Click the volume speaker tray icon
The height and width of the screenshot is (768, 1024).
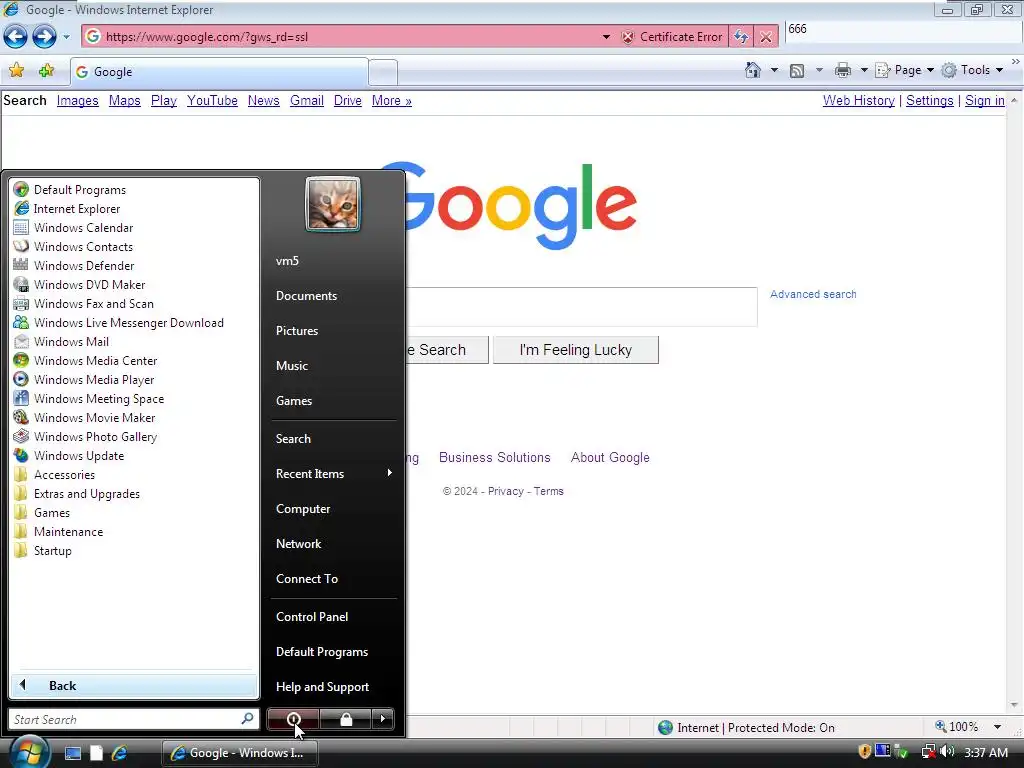click(x=948, y=752)
